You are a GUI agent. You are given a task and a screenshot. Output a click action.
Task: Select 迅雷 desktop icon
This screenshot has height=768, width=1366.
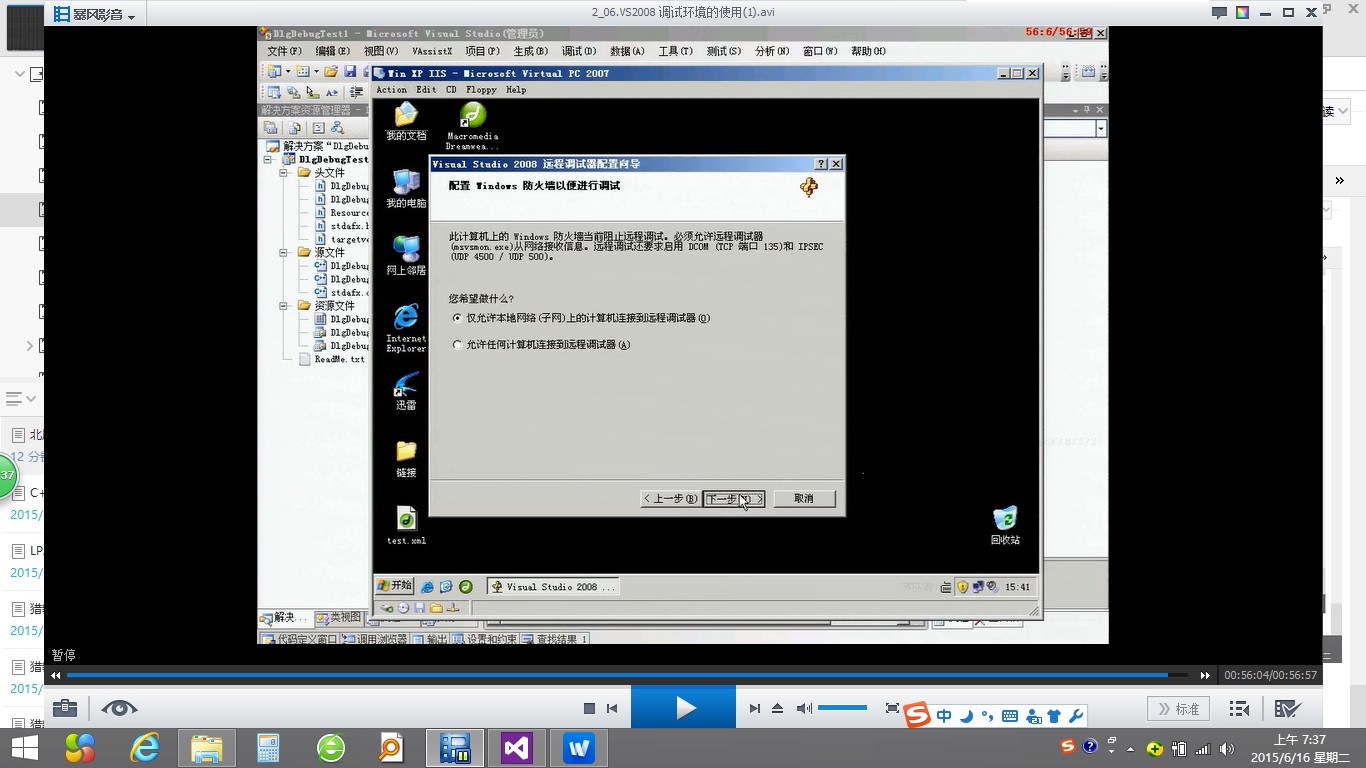tap(406, 391)
